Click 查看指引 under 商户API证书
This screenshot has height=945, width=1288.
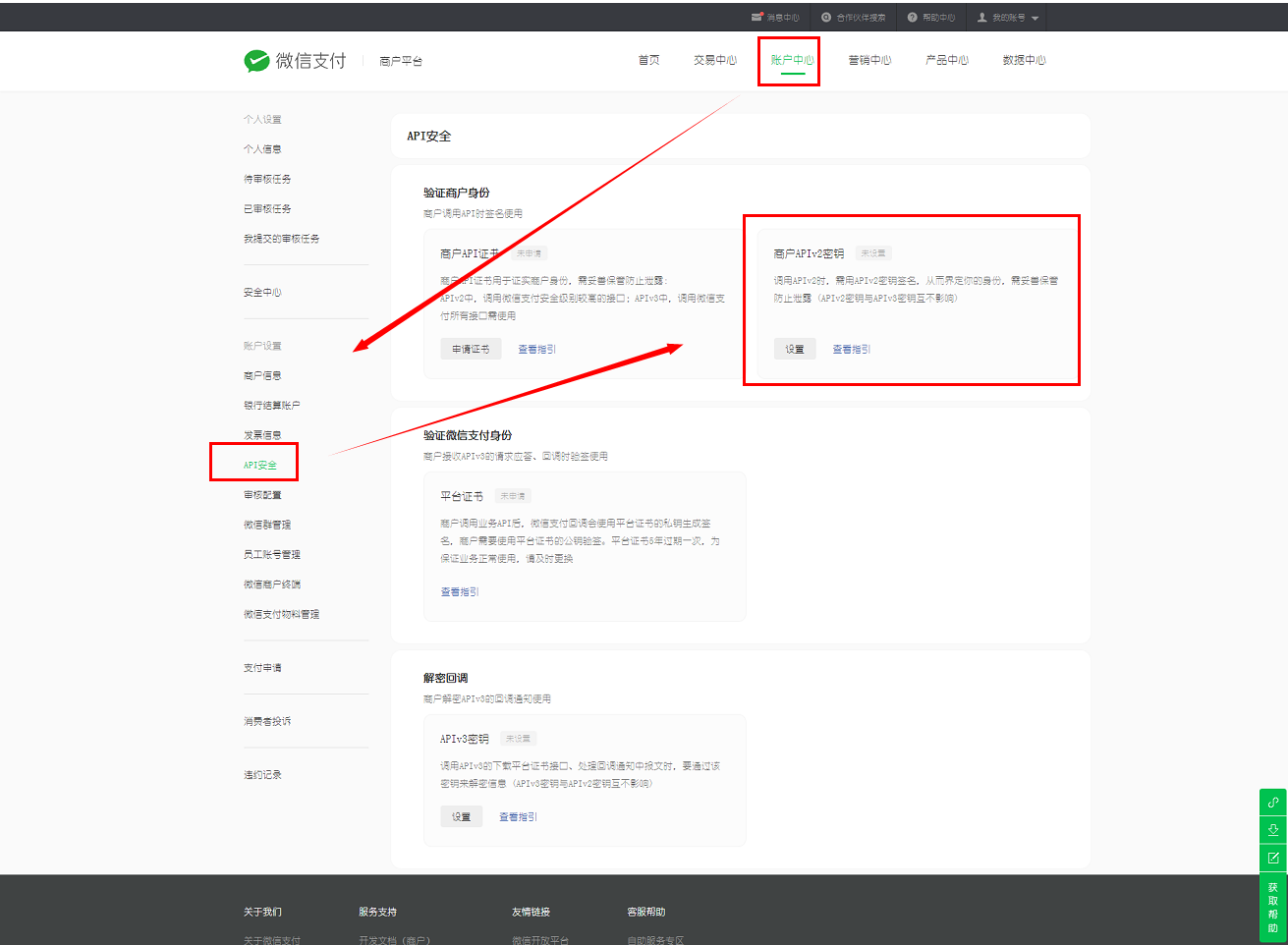[536, 349]
